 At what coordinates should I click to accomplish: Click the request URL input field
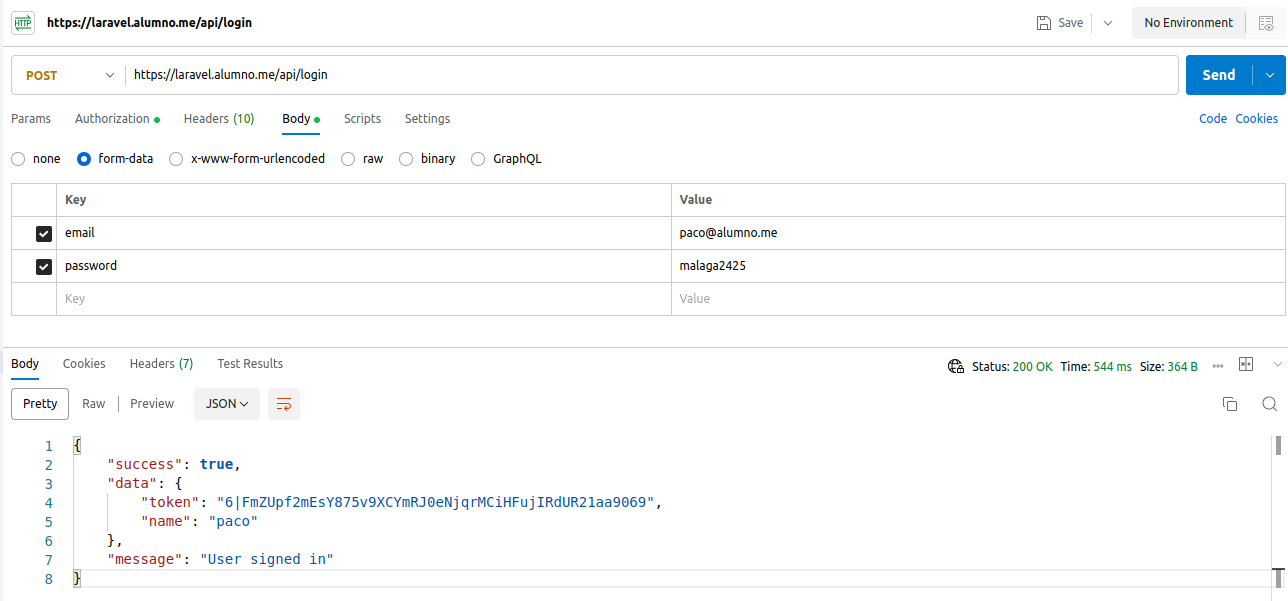pyautogui.click(x=651, y=75)
